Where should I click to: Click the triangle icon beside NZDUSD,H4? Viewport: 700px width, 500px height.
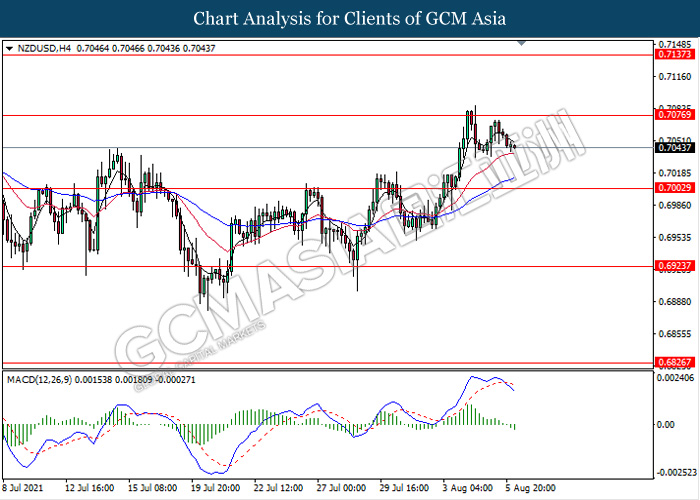(x=9, y=48)
